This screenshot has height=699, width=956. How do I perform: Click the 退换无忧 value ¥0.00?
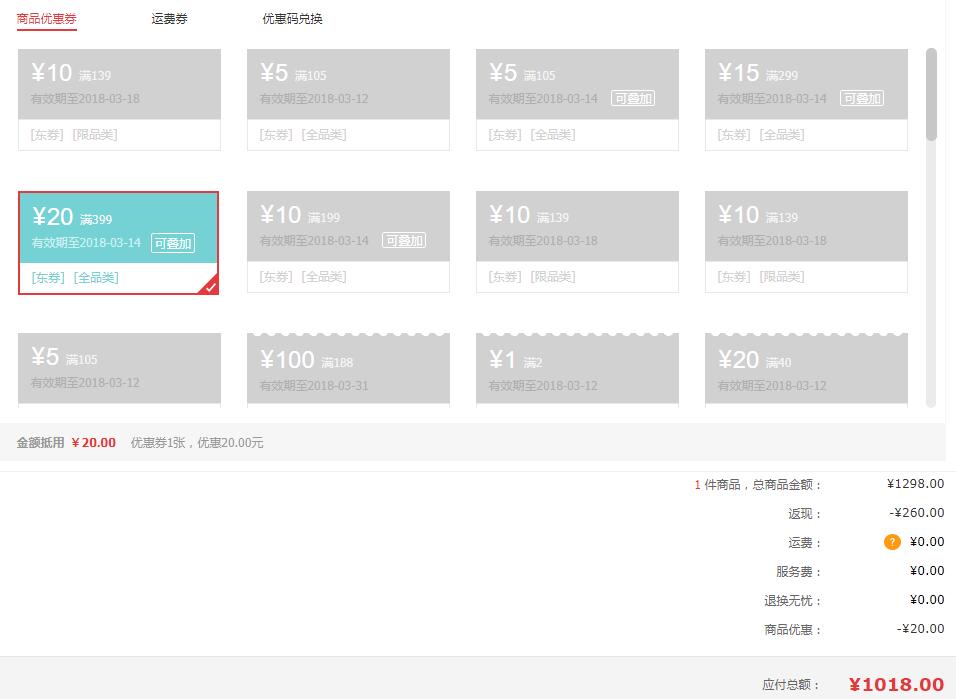pyautogui.click(x=927, y=600)
